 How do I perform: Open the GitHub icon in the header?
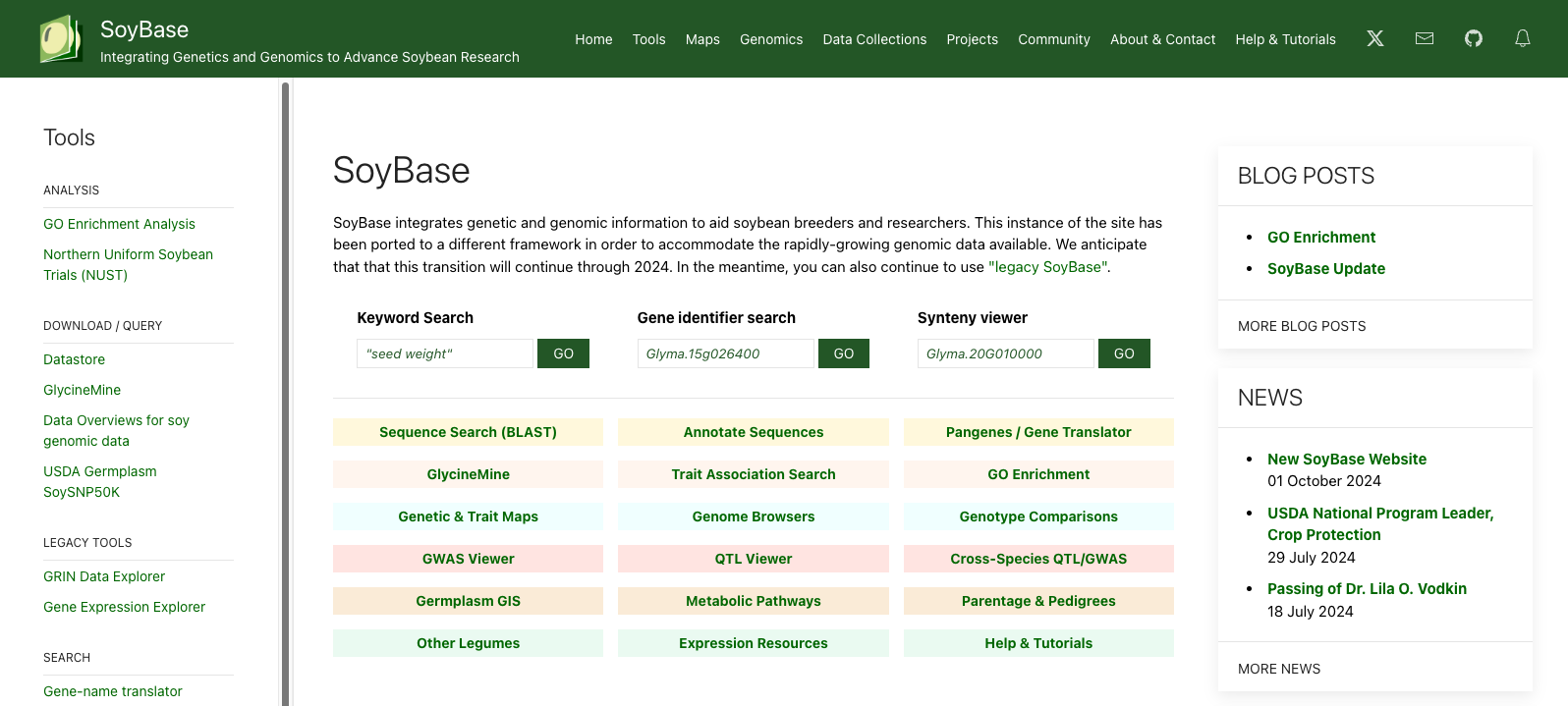click(1474, 38)
